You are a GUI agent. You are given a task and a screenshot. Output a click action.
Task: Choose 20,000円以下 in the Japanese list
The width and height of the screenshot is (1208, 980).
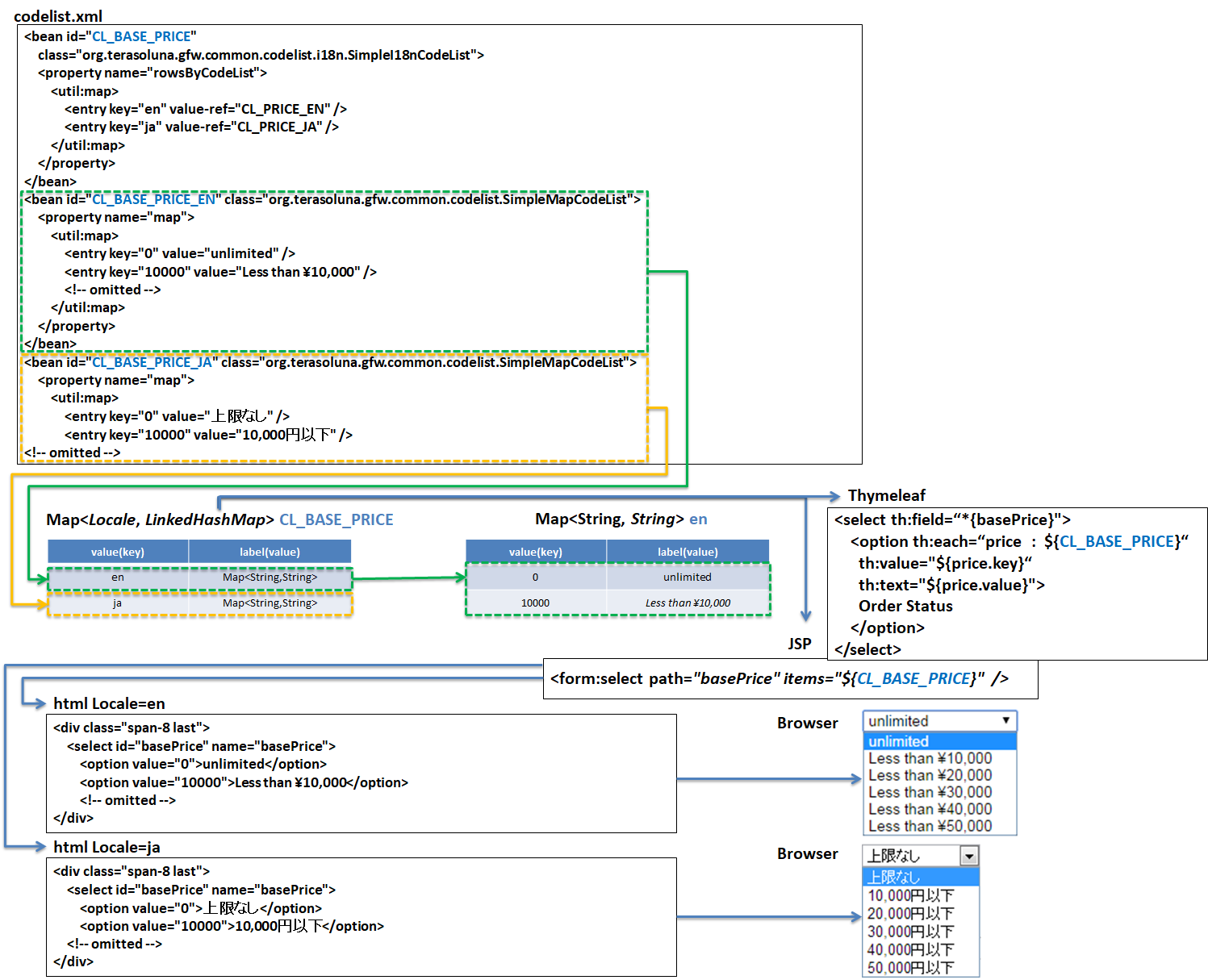(x=910, y=913)
